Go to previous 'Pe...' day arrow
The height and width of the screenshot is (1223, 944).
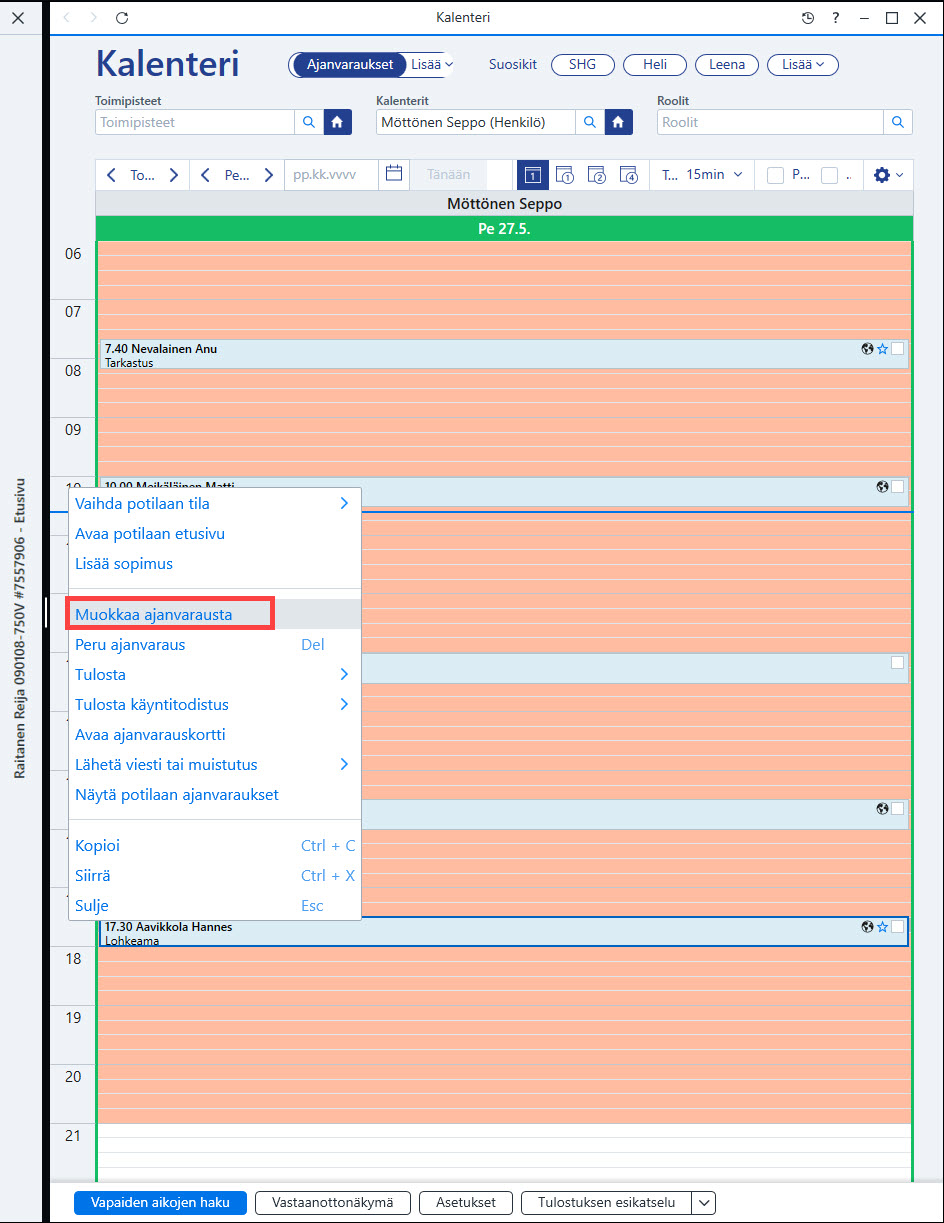click(x=205, y=175)
